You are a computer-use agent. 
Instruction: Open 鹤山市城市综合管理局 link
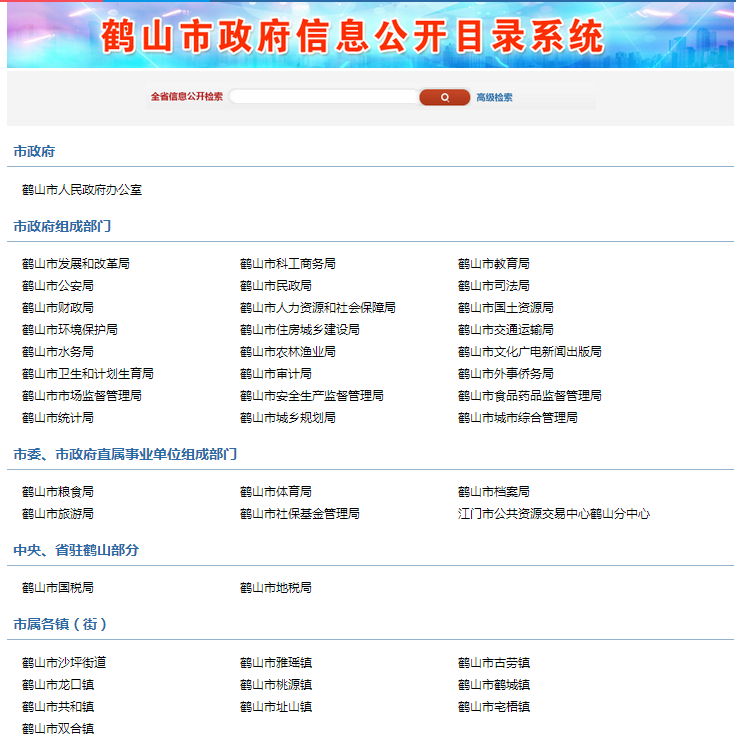tap(518, 418)
